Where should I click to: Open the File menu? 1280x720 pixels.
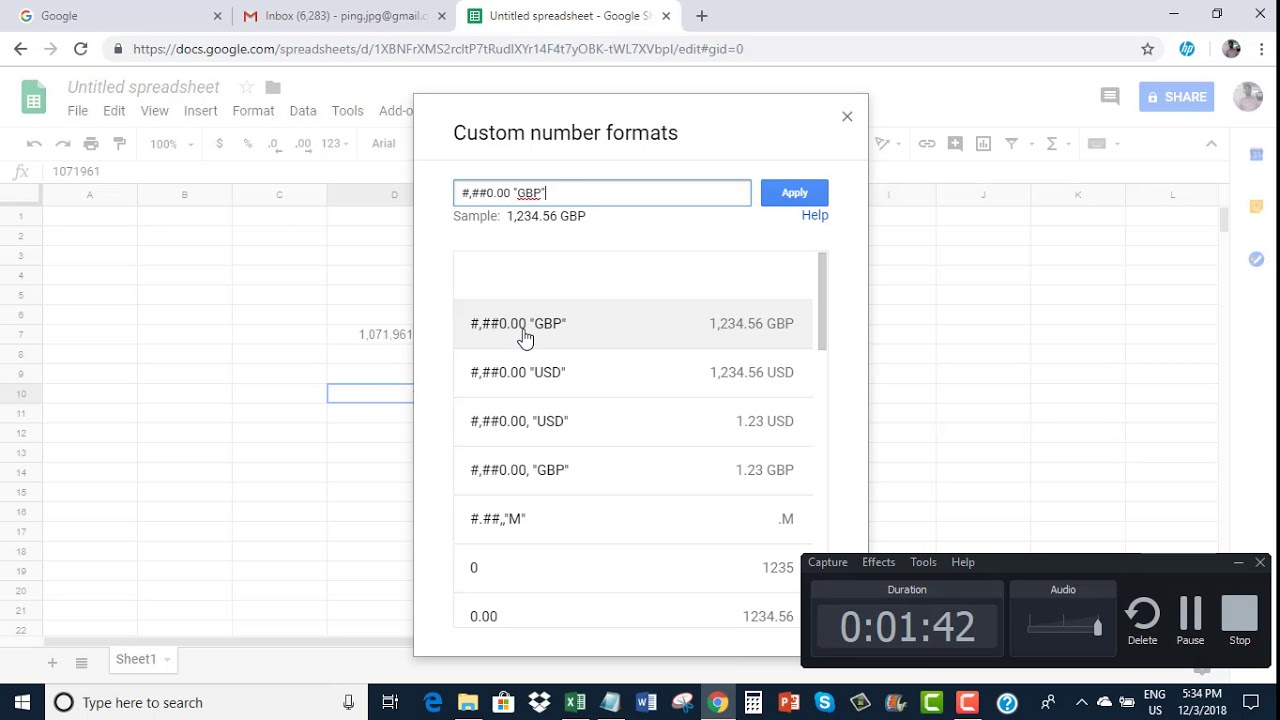[x=78, y=111]
